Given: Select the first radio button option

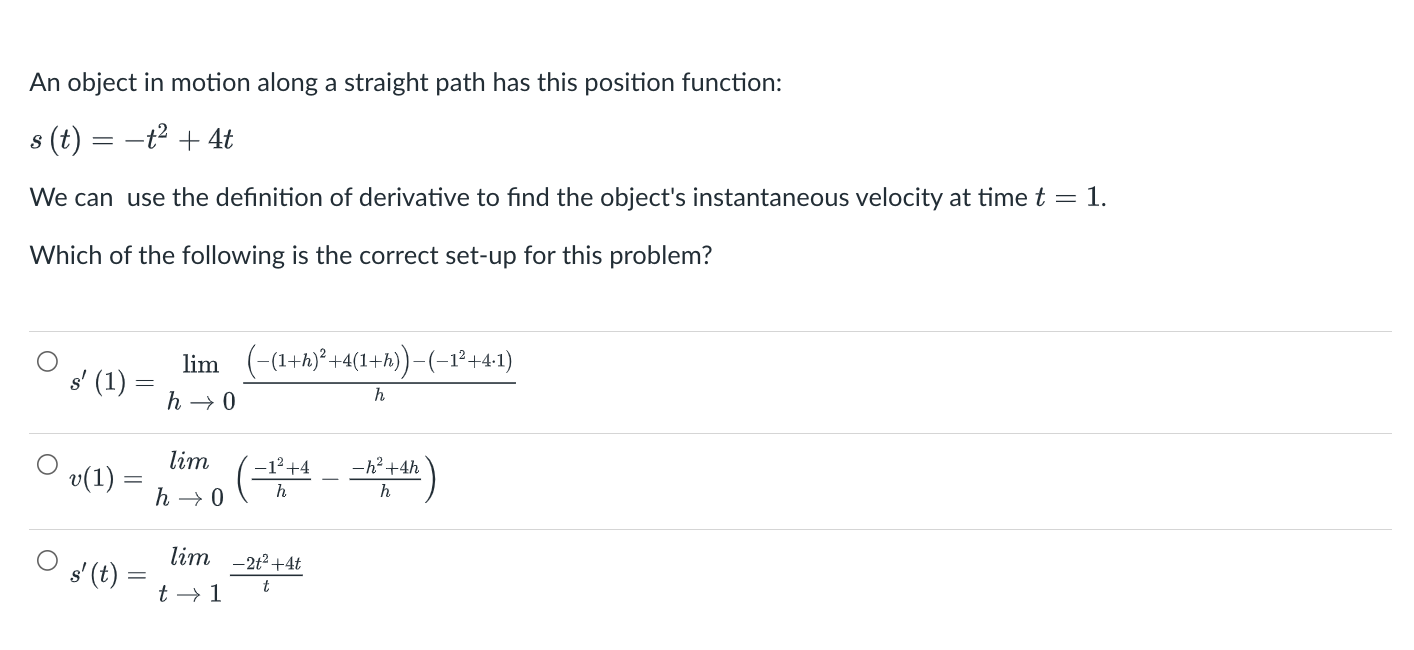Looking at the screenshot, I should click(47, 360).
